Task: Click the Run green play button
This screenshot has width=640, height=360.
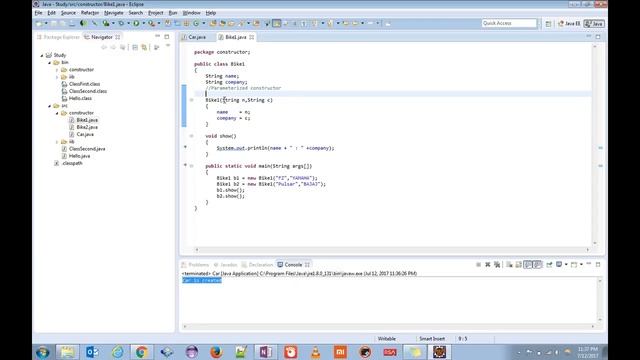Action: pyautogui.click(x=136, y=24)
